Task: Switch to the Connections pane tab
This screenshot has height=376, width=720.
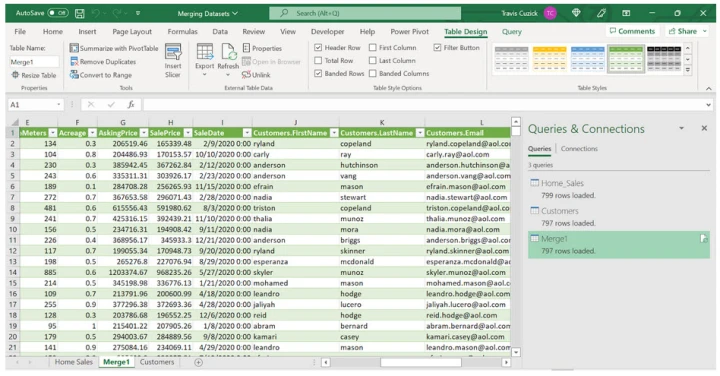Action: pos(579,149)
